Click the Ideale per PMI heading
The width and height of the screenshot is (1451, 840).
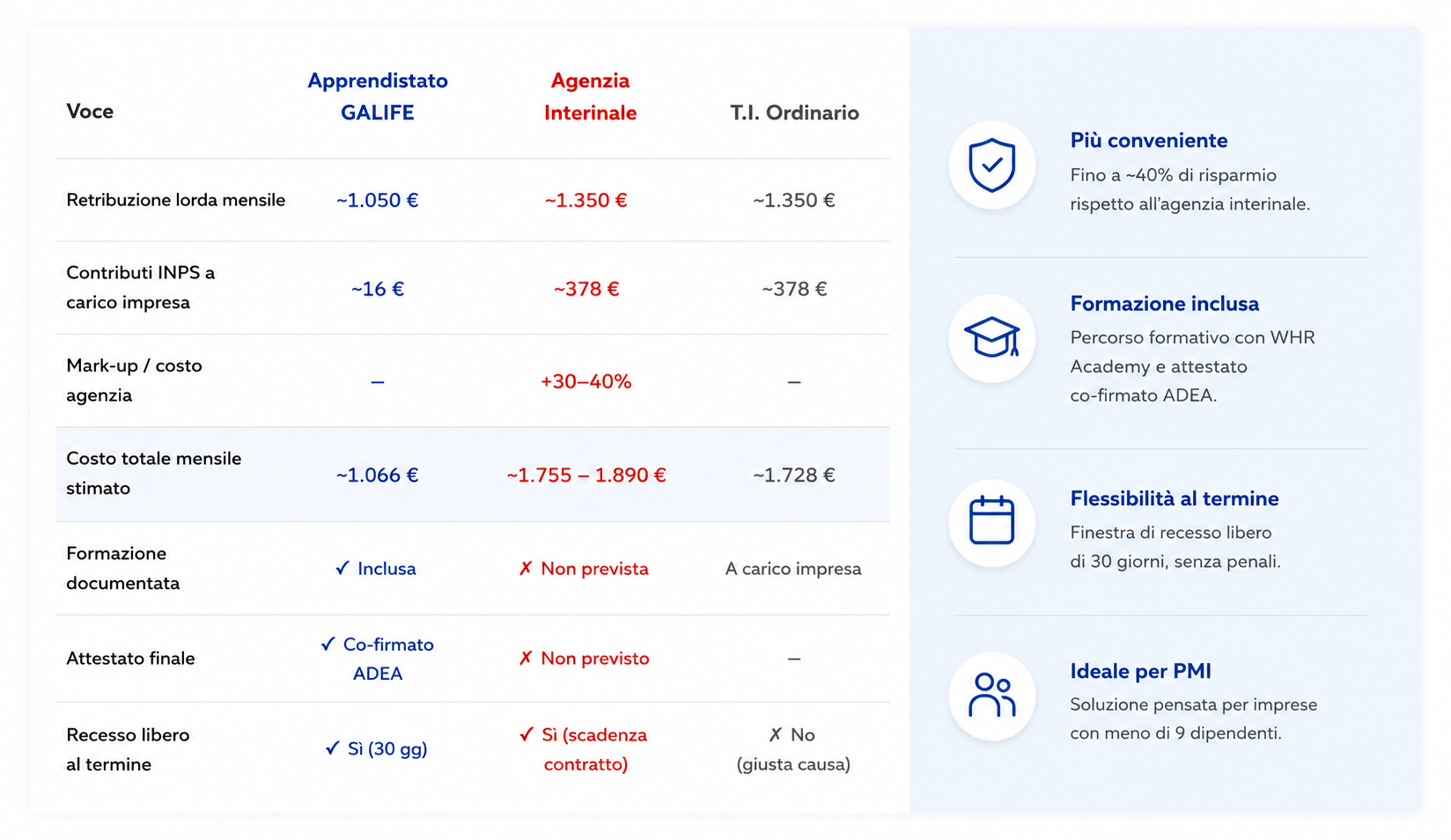coord(1140,671)
